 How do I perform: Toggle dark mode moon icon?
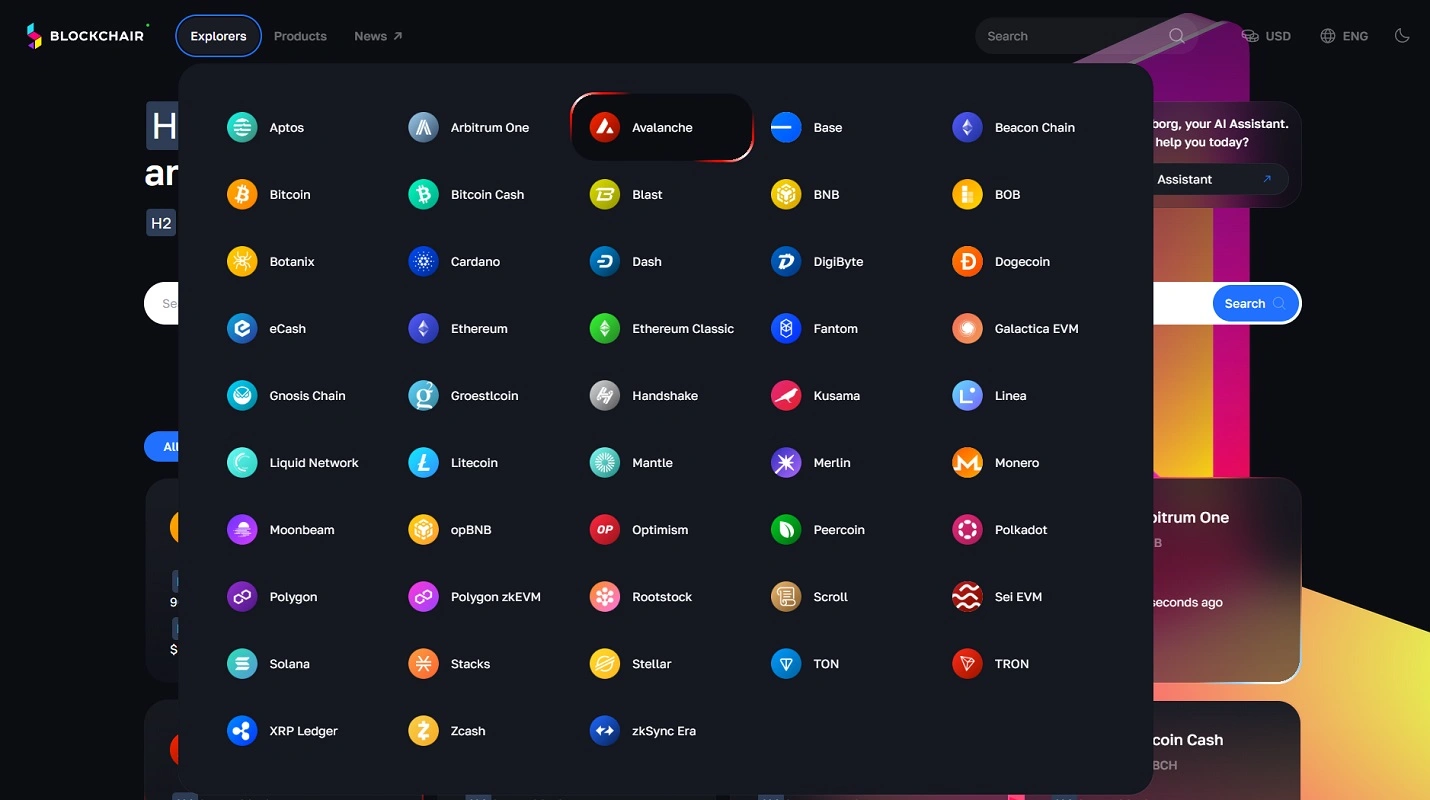[x=1402, y=36]
